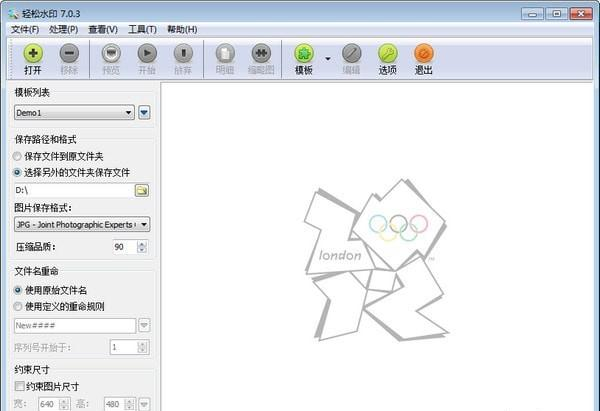Screen dimensions: 600x411
Task: Open dropdown beside the 480 height field
Action: tap(144, 404)
